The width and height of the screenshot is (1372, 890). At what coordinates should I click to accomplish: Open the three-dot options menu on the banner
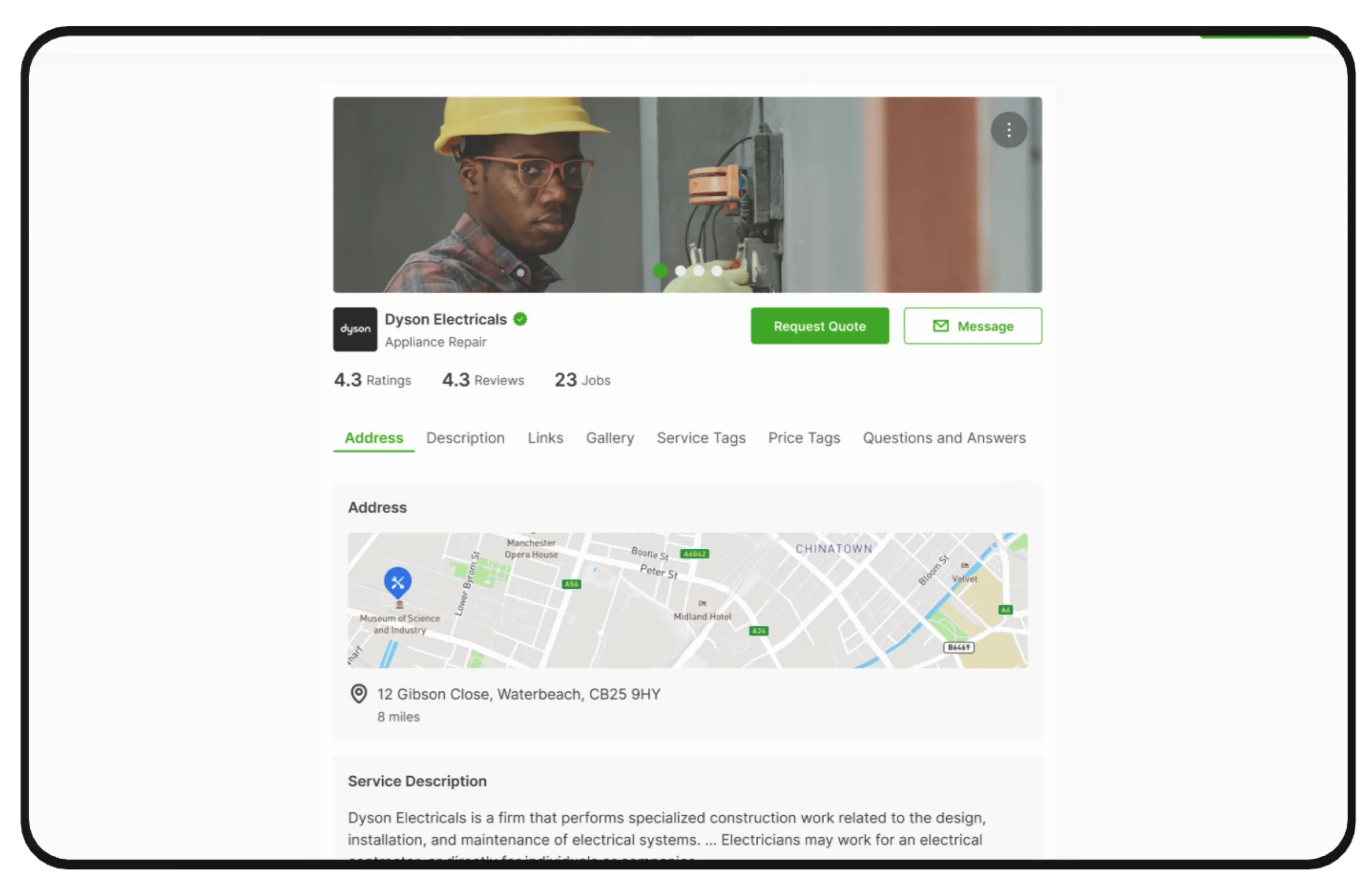pyautogui.click(x=1008, y=130)
